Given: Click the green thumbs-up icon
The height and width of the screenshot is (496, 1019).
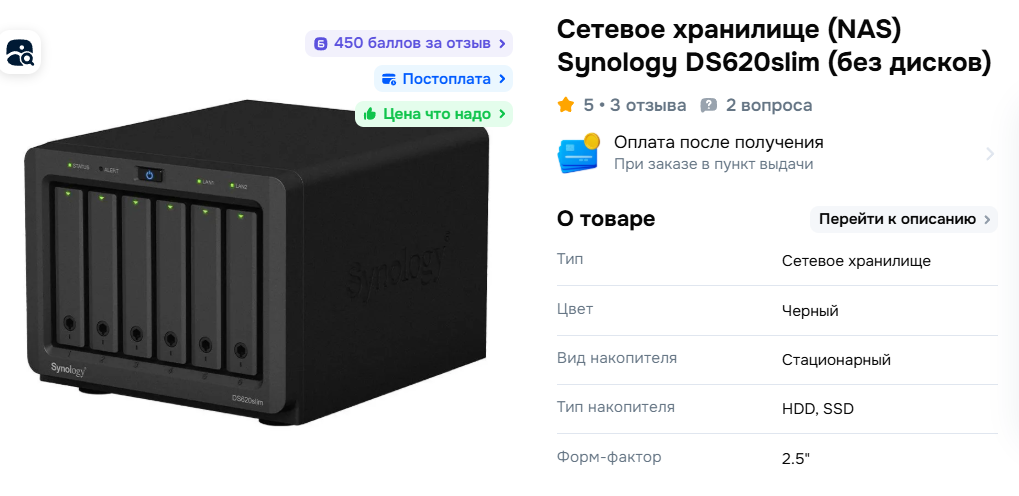Looking at the screenshot, I should tap(370, 114).
